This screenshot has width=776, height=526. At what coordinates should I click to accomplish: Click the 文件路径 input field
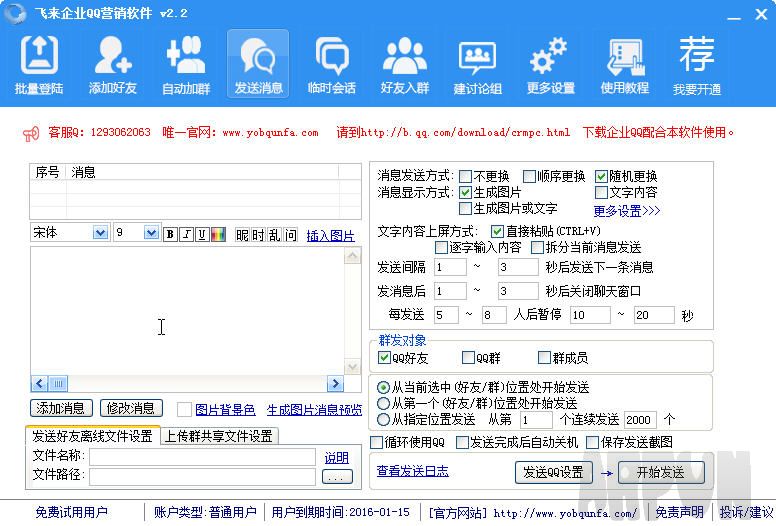(x=202, y=477)
